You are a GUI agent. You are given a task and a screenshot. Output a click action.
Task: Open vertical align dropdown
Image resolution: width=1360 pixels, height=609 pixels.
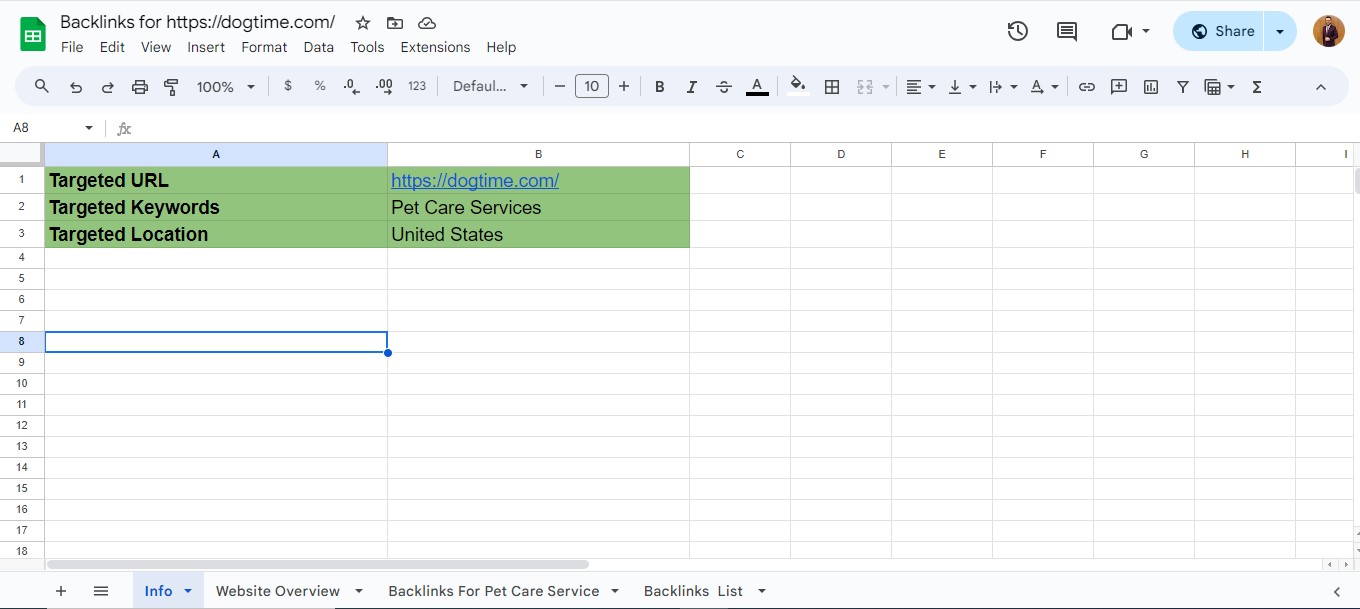click(962, 87)
